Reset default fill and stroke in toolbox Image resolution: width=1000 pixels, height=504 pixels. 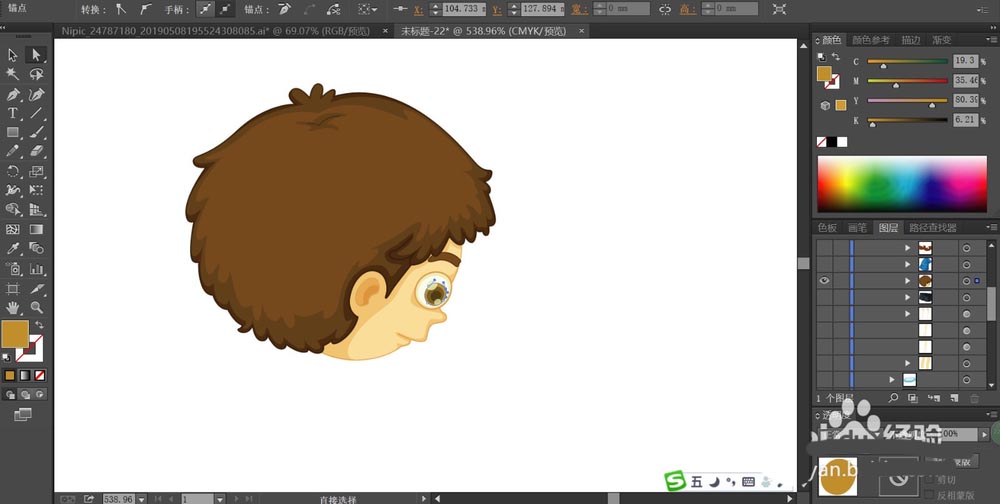tap(6, 359)
